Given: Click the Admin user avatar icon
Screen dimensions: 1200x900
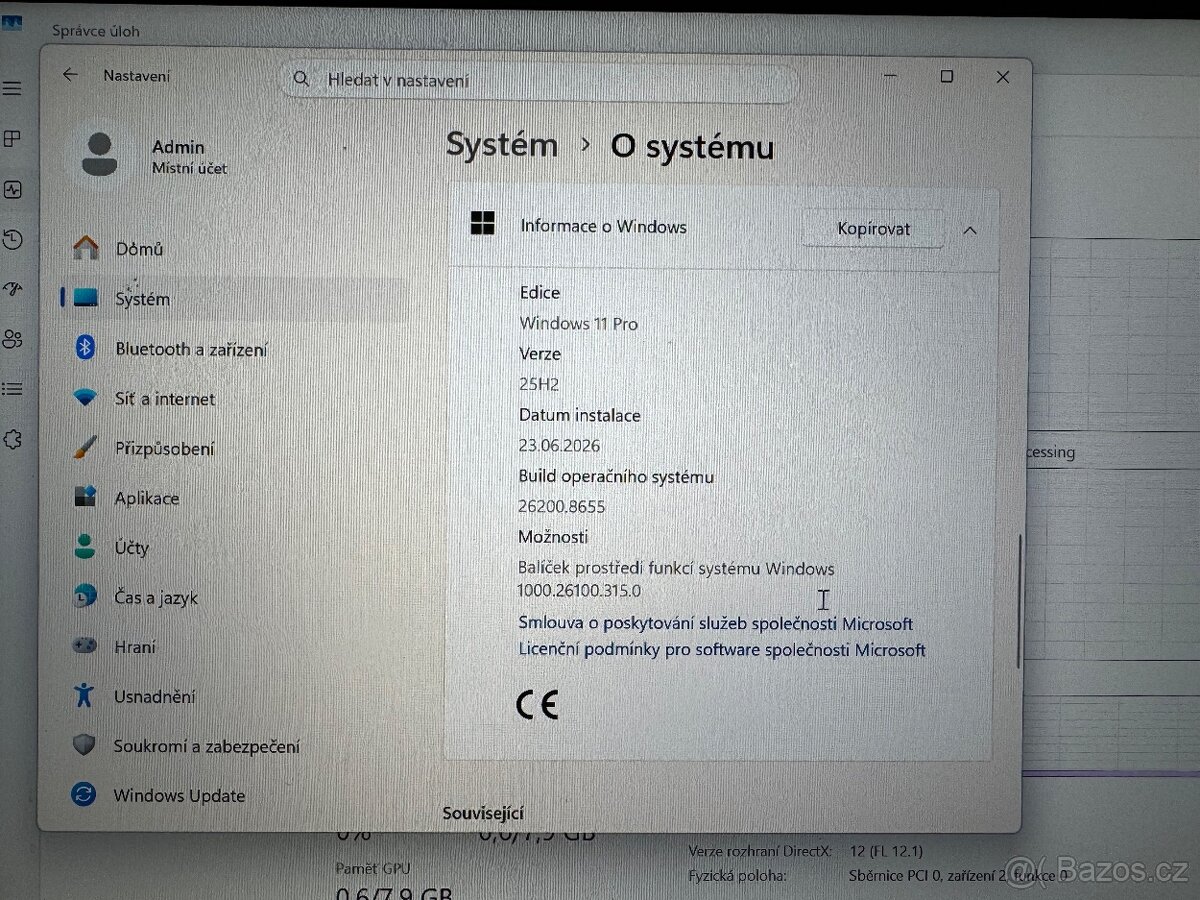Looking at the screenshot, I should point(98,155).
